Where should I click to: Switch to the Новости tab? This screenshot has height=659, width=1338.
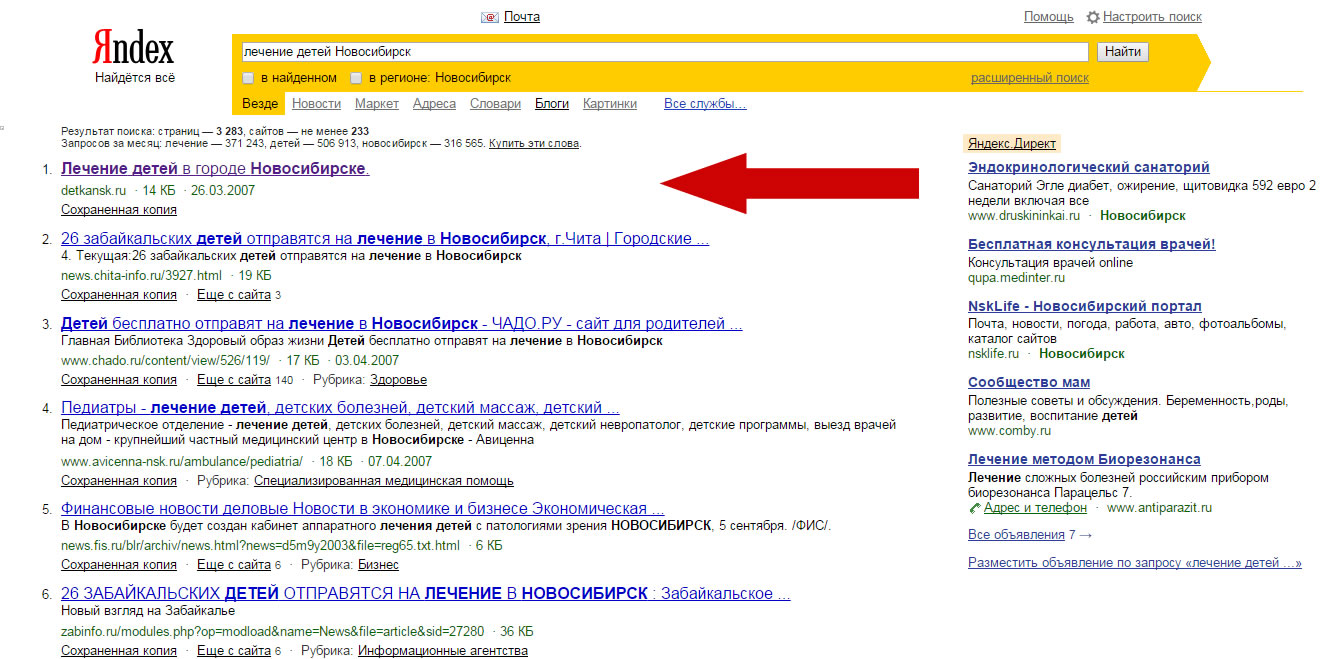click(316, 104)
